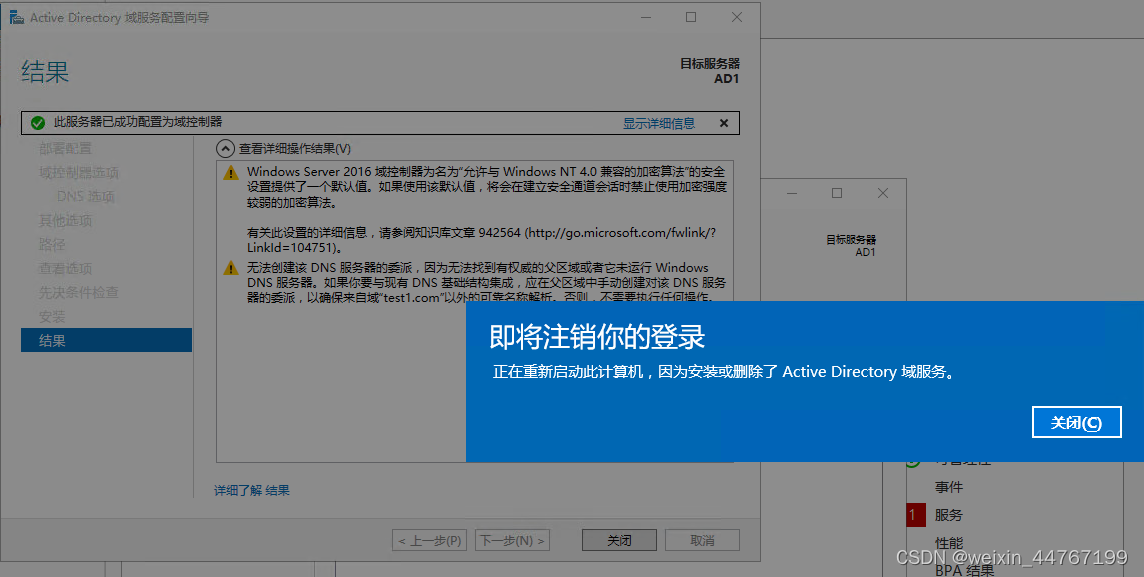The image size is (1144, 577).
Task: Click the 下一步(N) button
Action: click(x=512, y=541)
